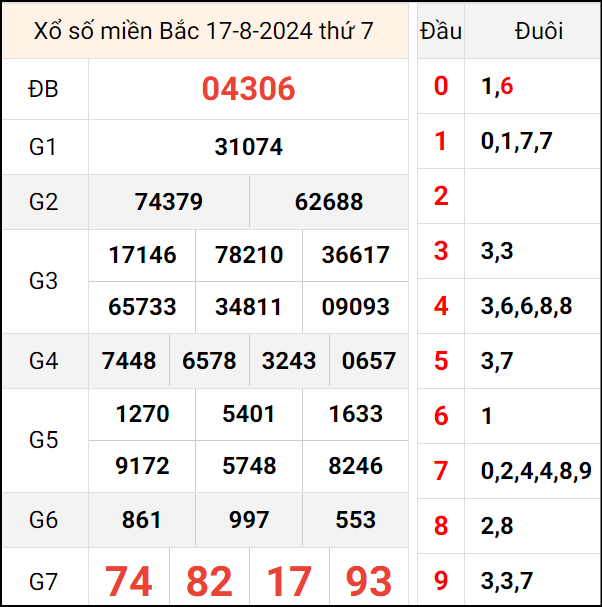602x607 pixels.
Task: Click G3 number 09093
Action: (x=355, y=307)
